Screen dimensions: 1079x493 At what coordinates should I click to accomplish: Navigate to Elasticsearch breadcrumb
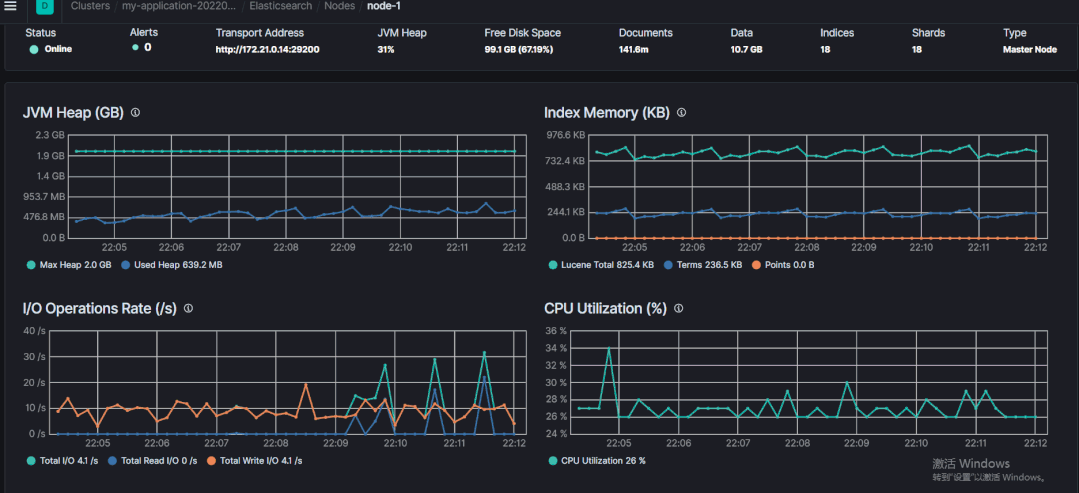280,6
